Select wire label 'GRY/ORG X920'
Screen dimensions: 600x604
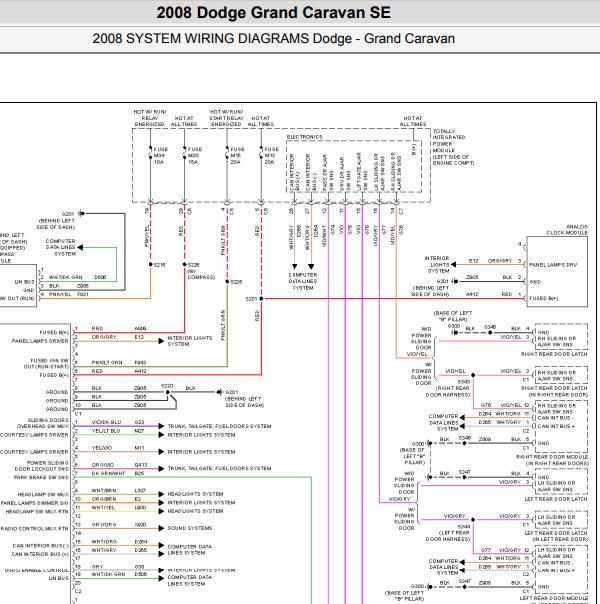point(119,525)
